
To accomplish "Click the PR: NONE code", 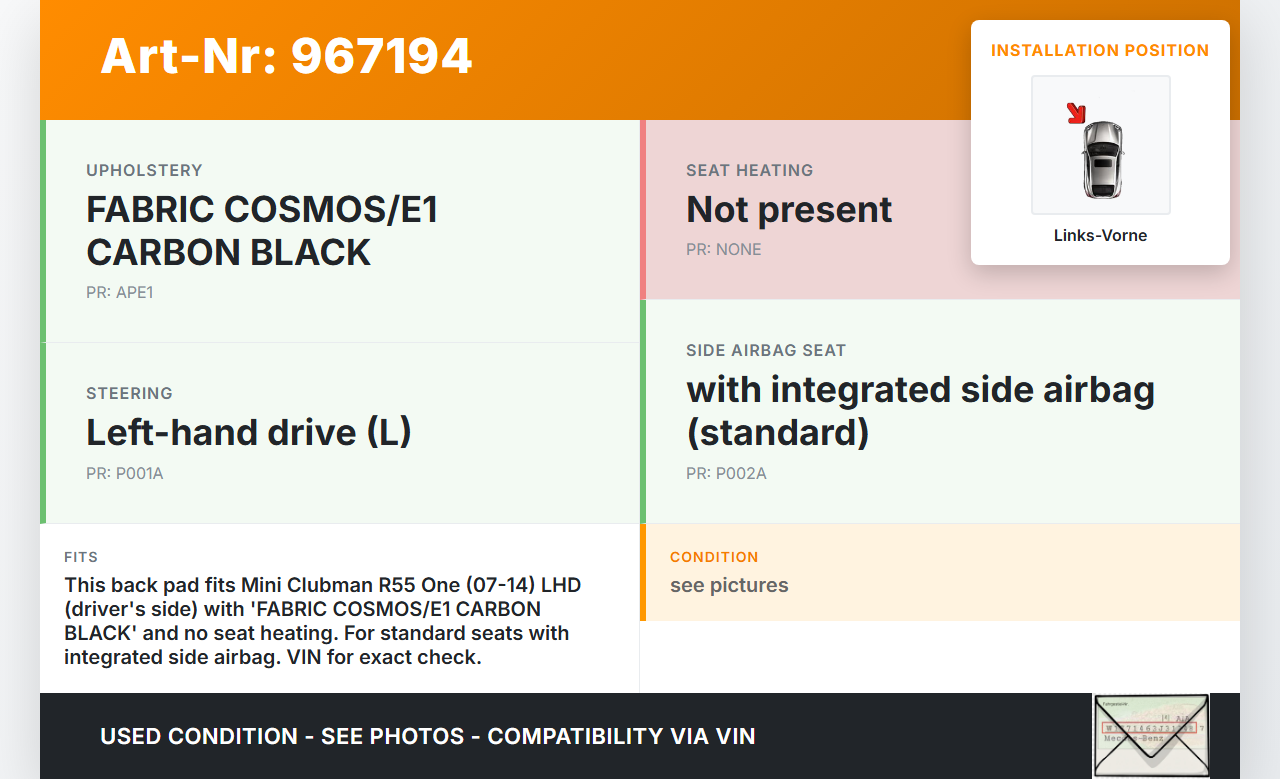I will (x=724, y=250).
